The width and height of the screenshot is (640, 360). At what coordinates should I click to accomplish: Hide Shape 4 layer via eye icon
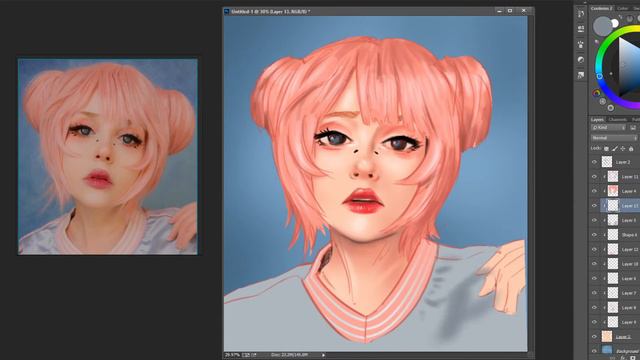(594, 235)
